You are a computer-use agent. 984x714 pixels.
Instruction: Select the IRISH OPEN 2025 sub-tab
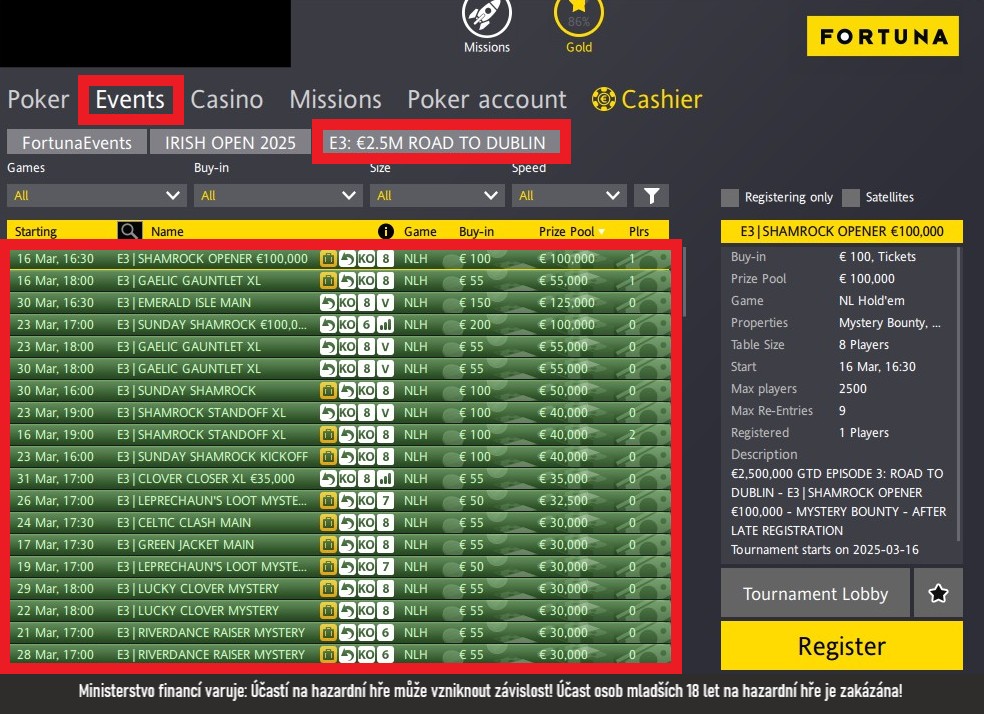[230, 142]
